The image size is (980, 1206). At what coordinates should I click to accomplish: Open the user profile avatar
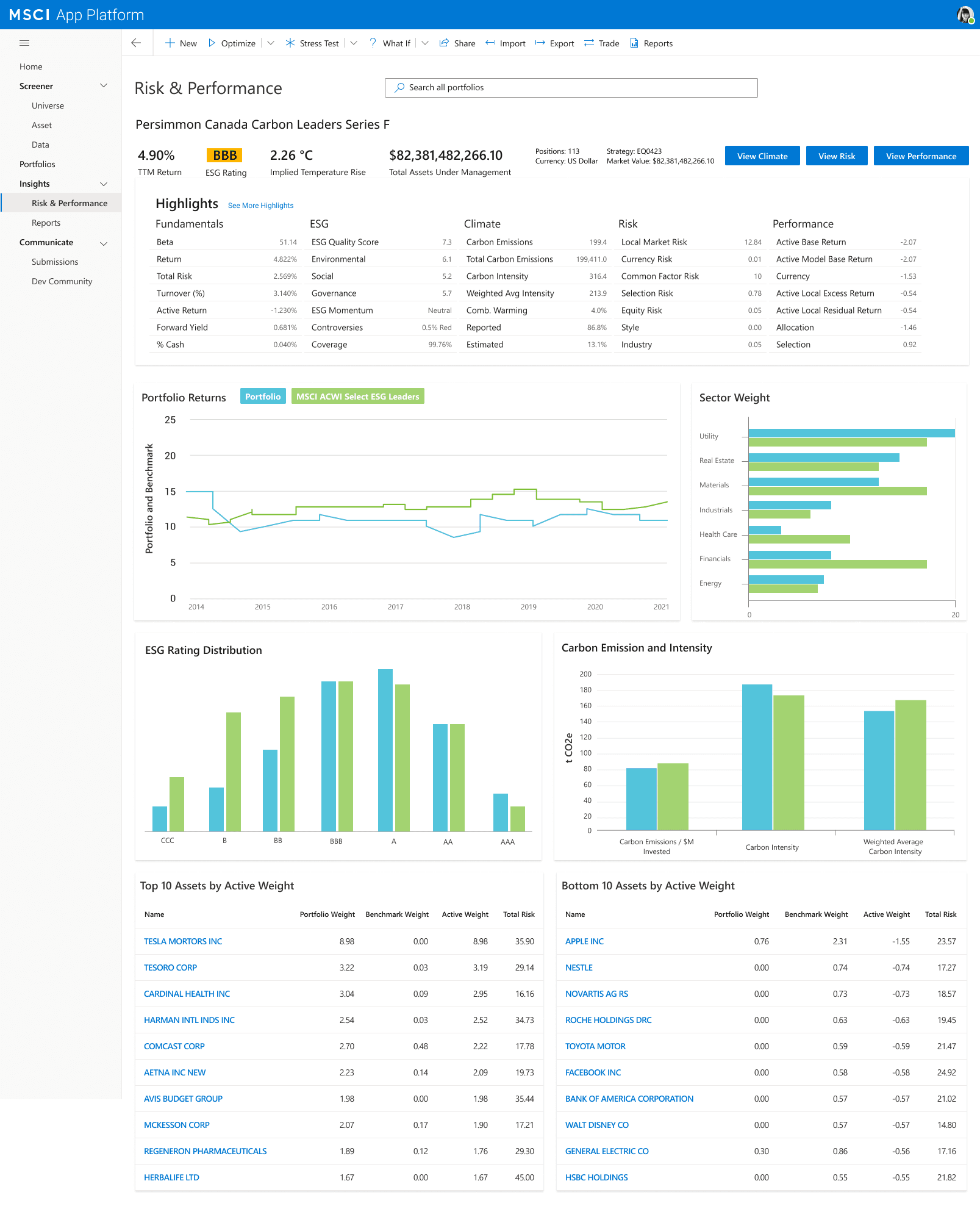(965, 15)
